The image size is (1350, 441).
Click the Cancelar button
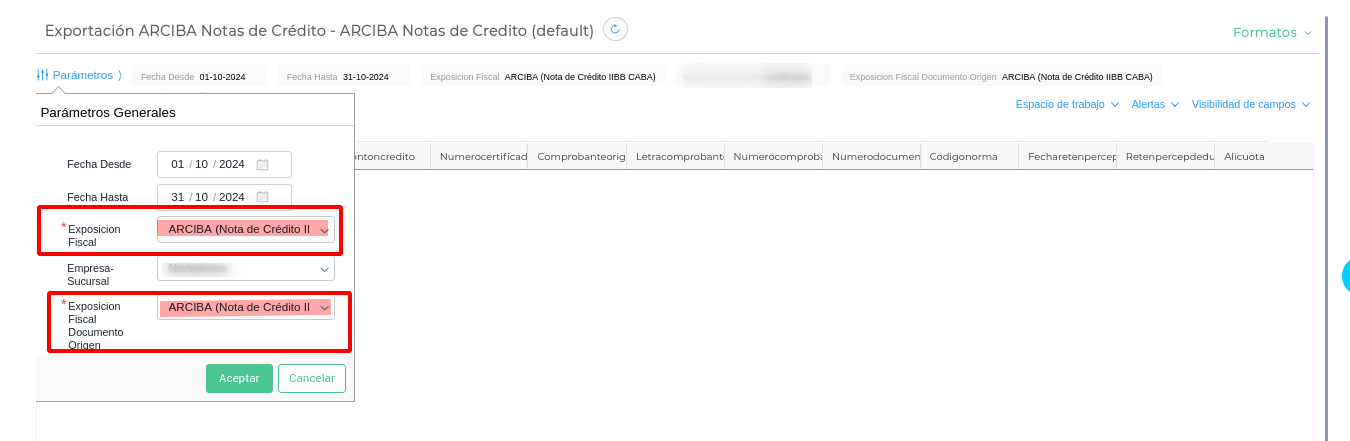tap(312, 378)
